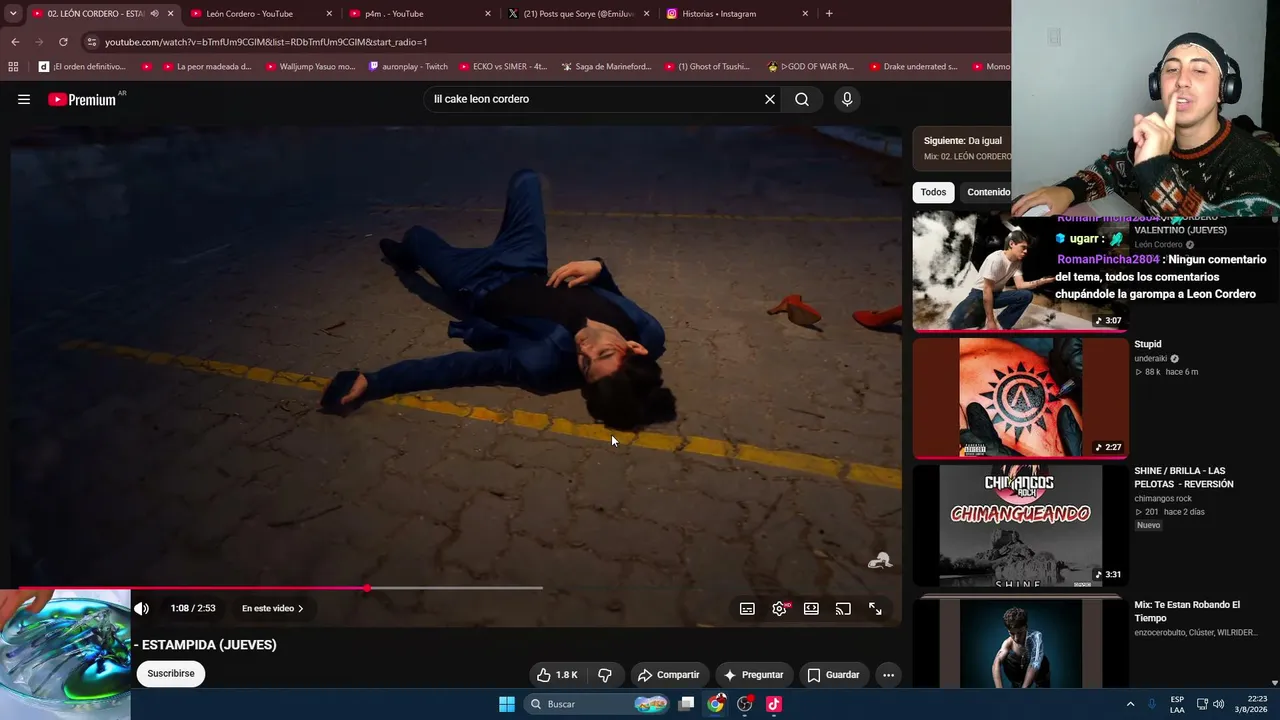Viewport: 1280px width, 720px height.
Task: Start voice search with the microphone
Action: pos(847,99)
